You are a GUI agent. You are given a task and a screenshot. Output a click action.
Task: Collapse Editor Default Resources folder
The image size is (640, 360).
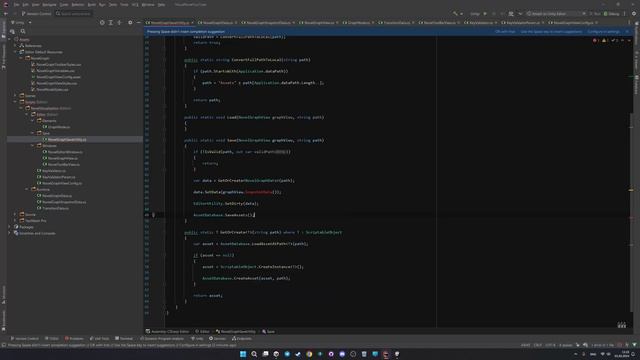16,52
